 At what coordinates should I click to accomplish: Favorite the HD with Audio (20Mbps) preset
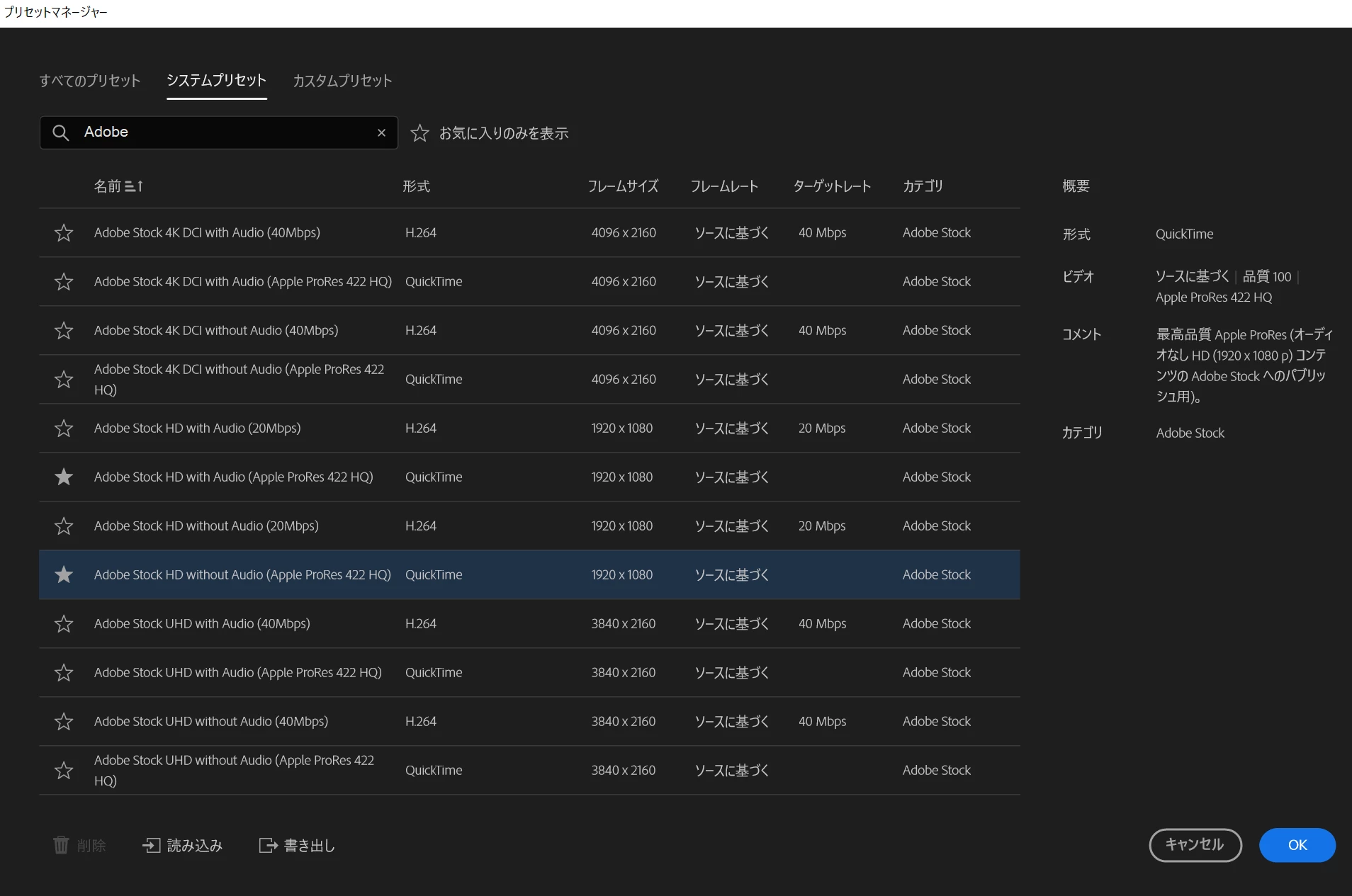coord(64,428)
